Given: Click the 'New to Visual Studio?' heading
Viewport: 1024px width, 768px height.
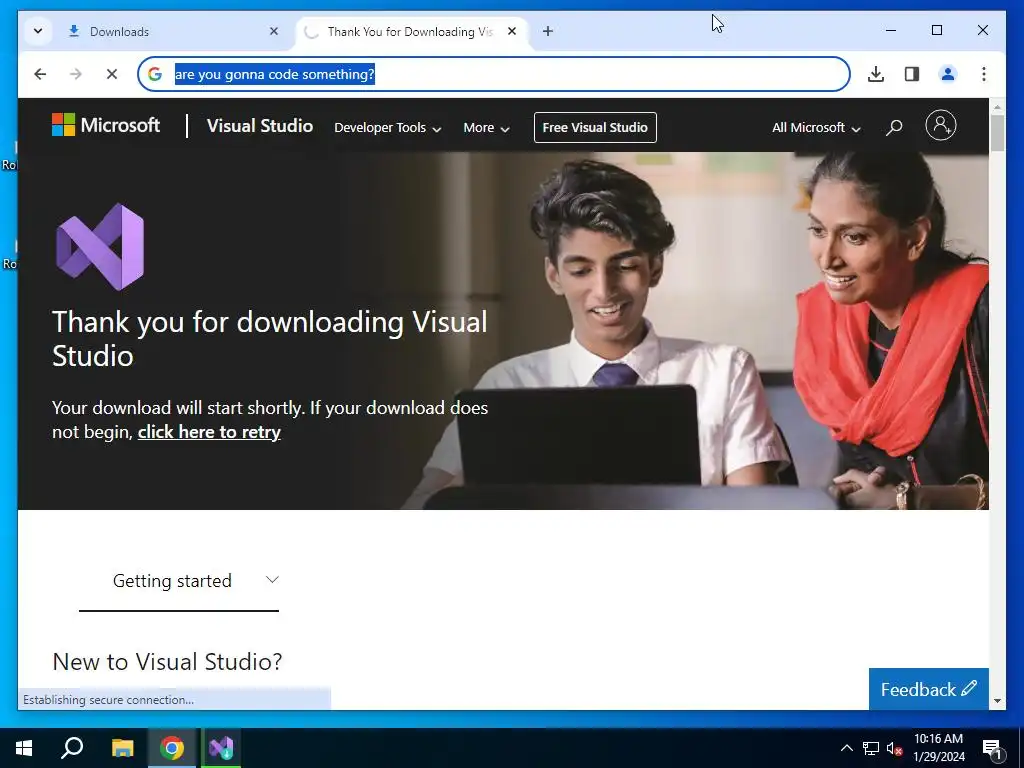Looking at the screenshot, I should 167,662.
